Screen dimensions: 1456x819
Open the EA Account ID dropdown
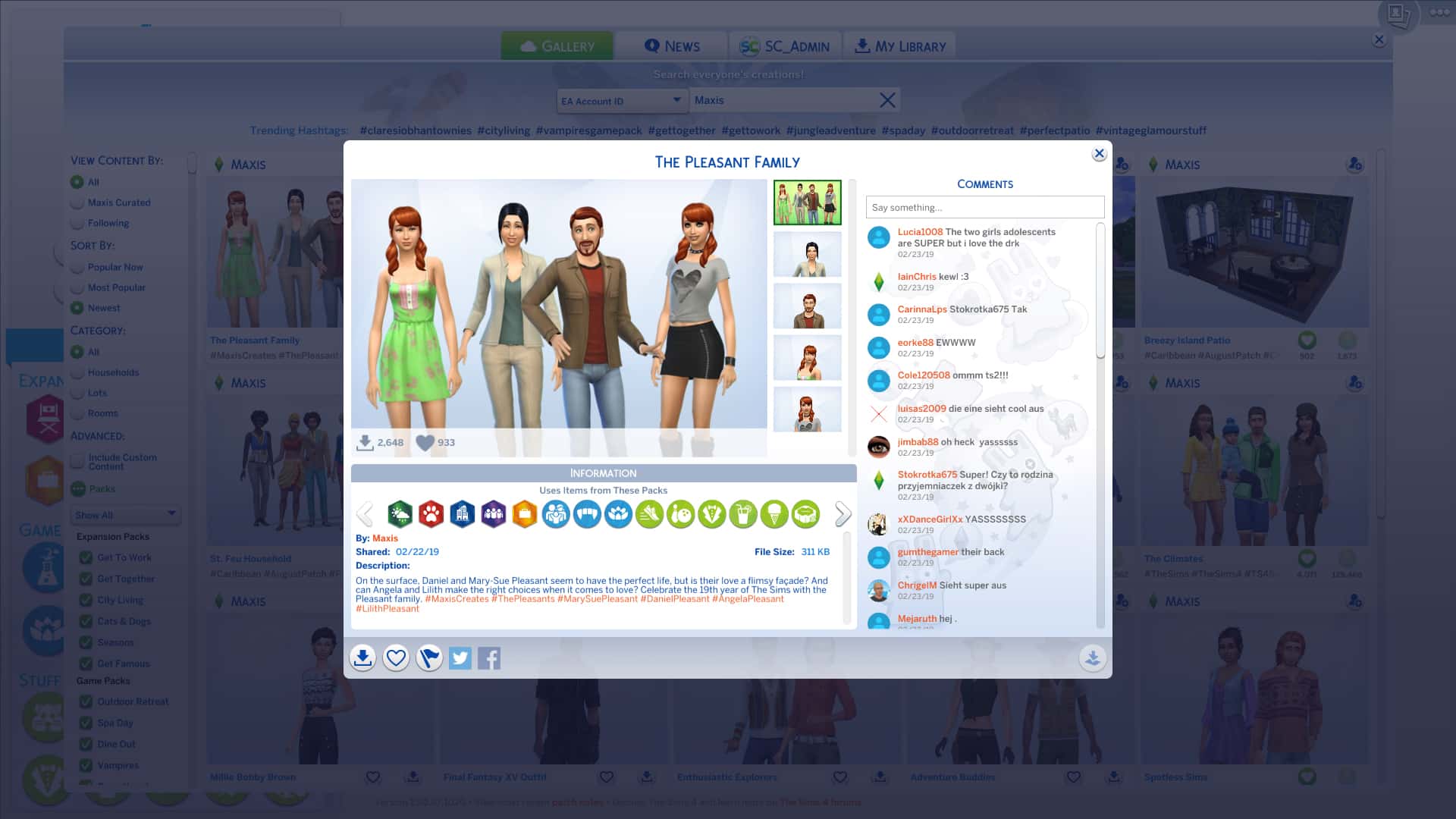tap(621, 101)
